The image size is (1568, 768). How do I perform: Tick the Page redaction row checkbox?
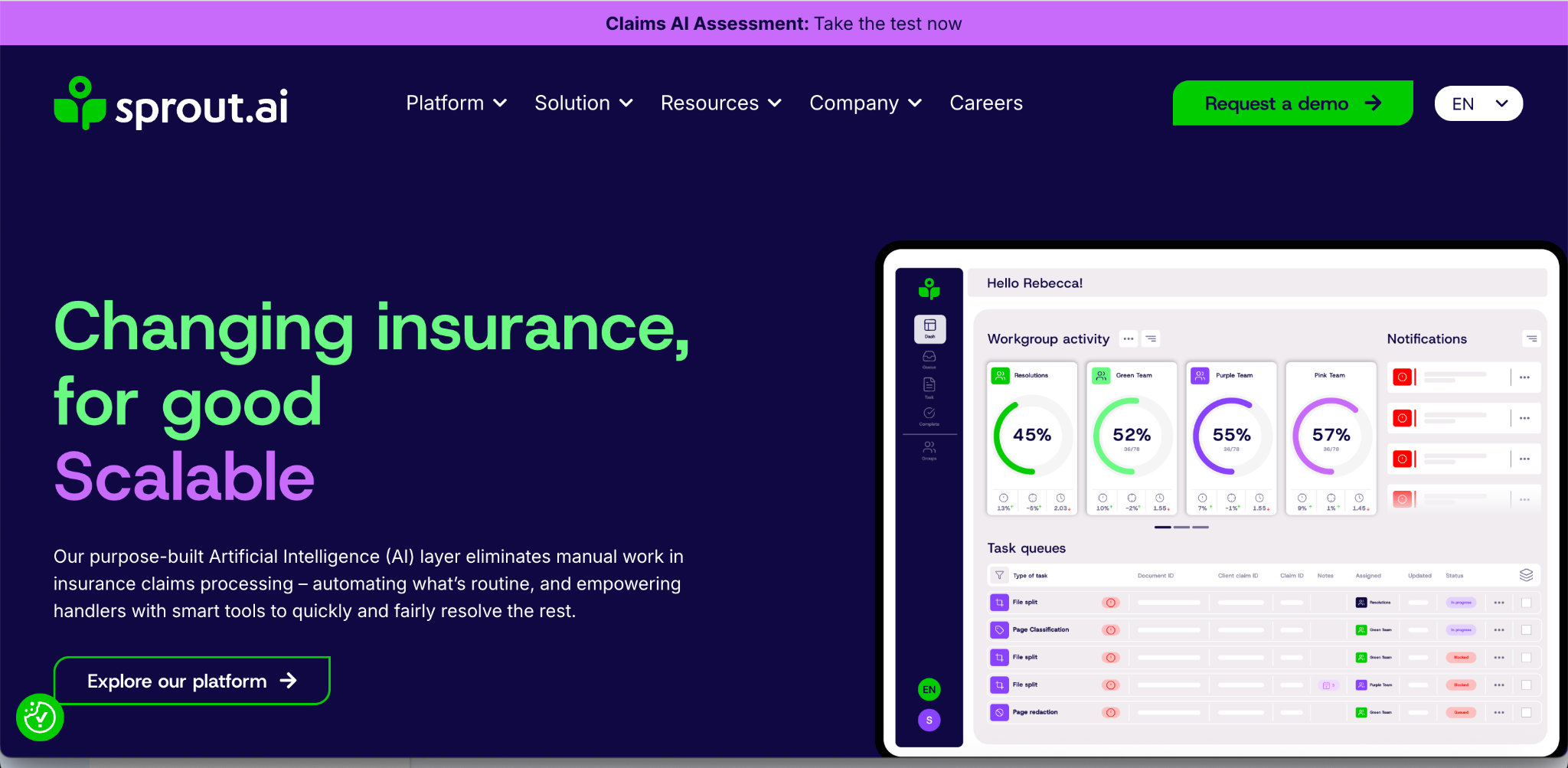(1526, 712)
